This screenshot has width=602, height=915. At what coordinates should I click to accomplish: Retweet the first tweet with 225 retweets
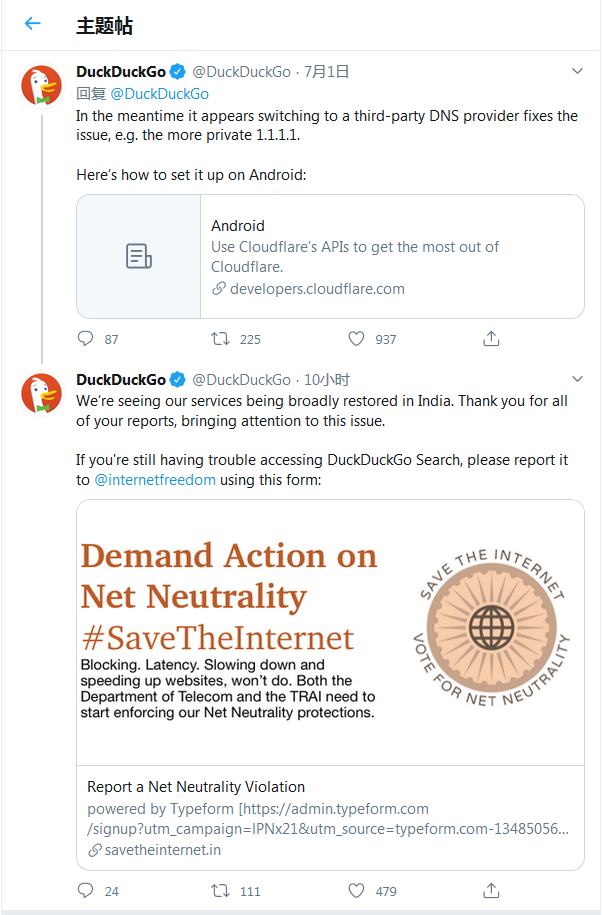pyautogui.click(x=220, y=339)
